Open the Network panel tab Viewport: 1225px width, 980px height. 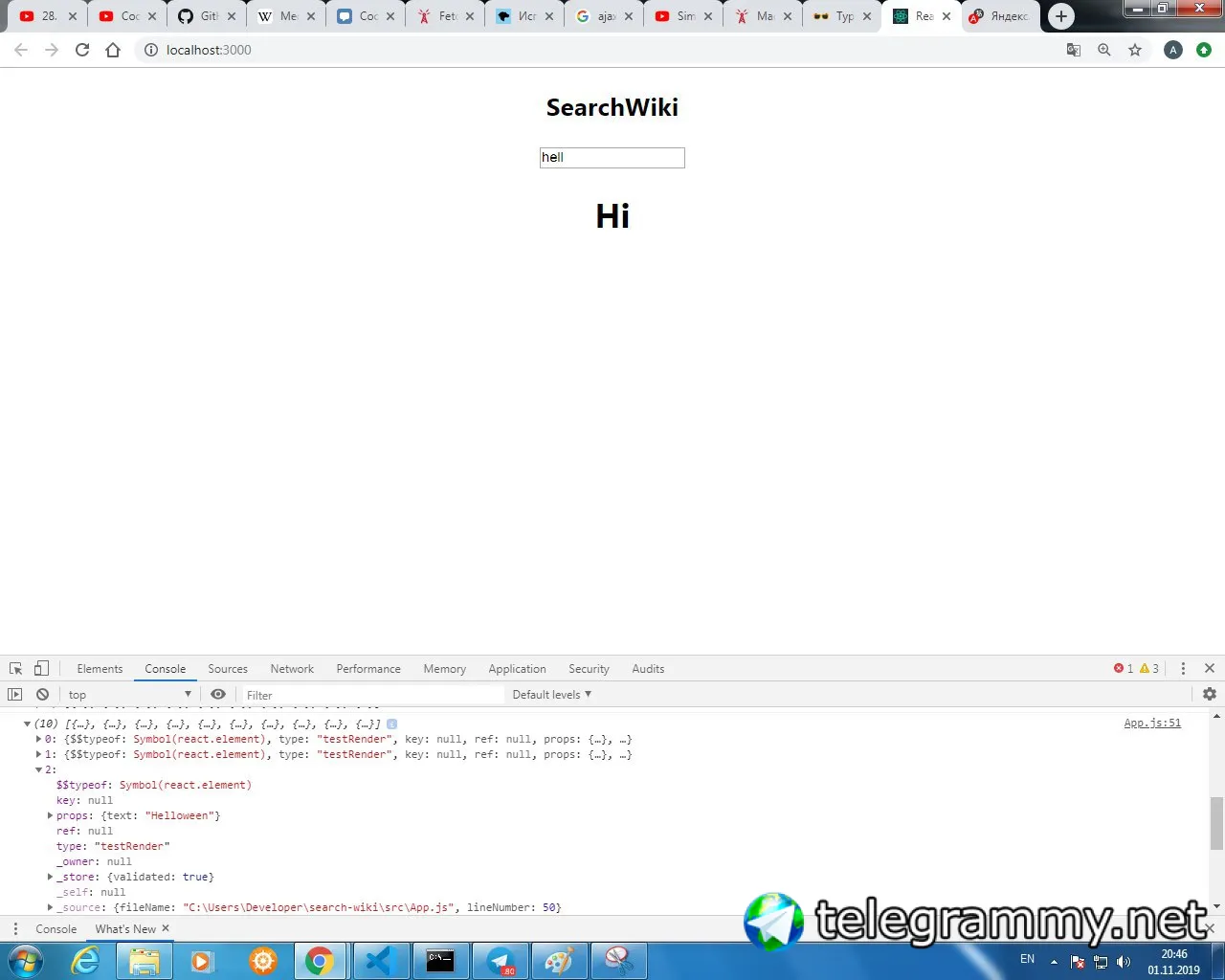[292, 669]
